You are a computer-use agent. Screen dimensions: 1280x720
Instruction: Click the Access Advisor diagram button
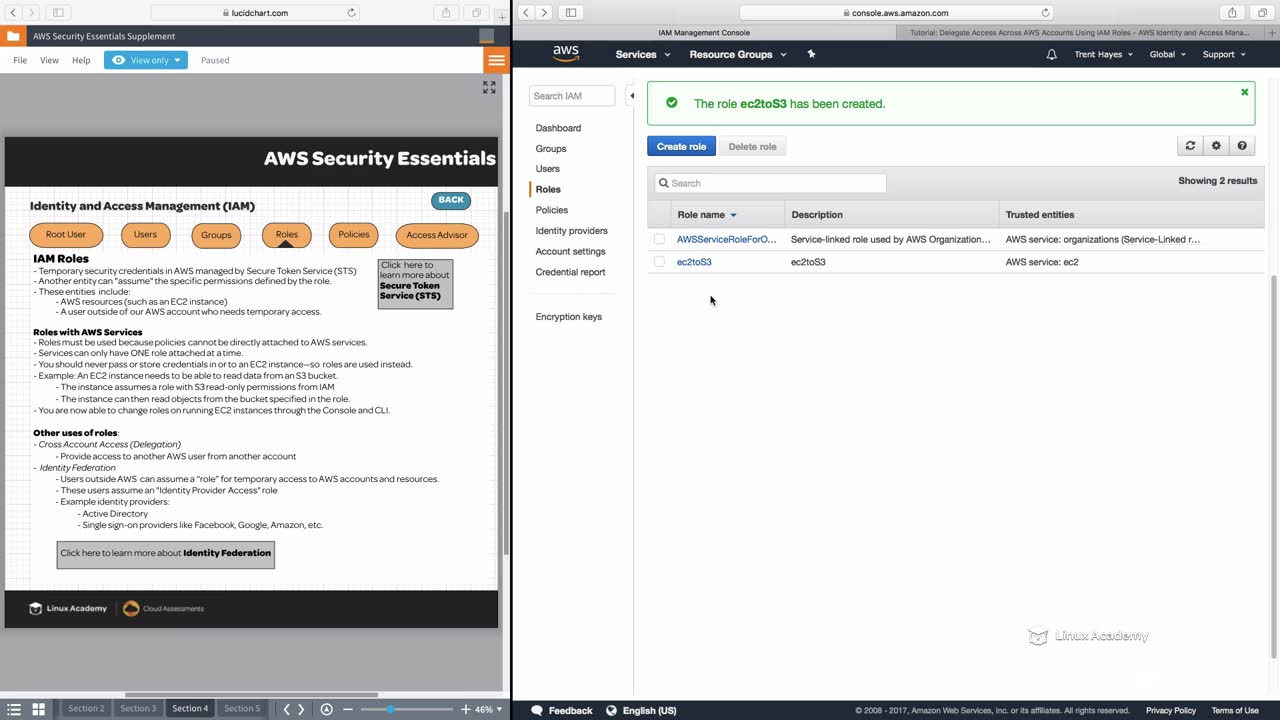click(437, 235)
